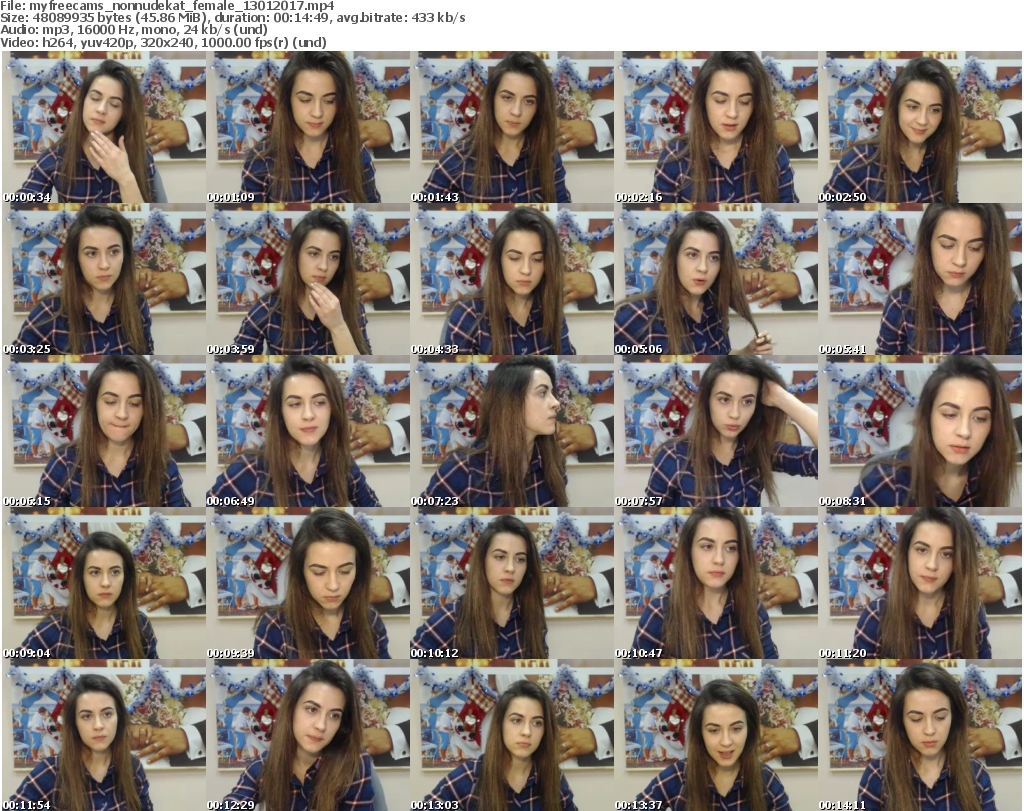1024x811 pixels.
Task: Select the thumbnail frame at 00:05:06
Action: click(716, 279)
